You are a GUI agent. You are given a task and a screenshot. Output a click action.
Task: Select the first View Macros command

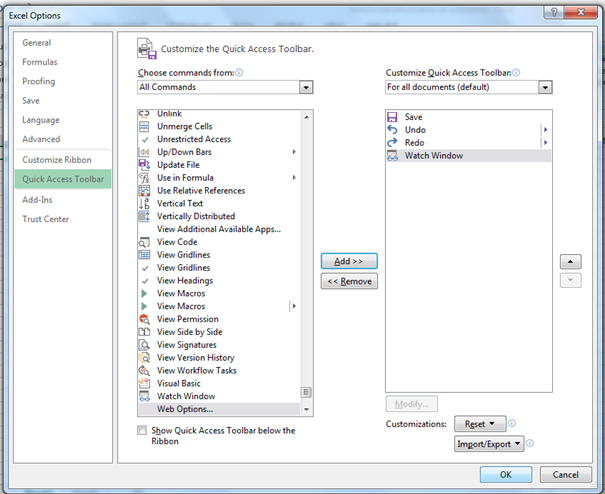point(219,293)
